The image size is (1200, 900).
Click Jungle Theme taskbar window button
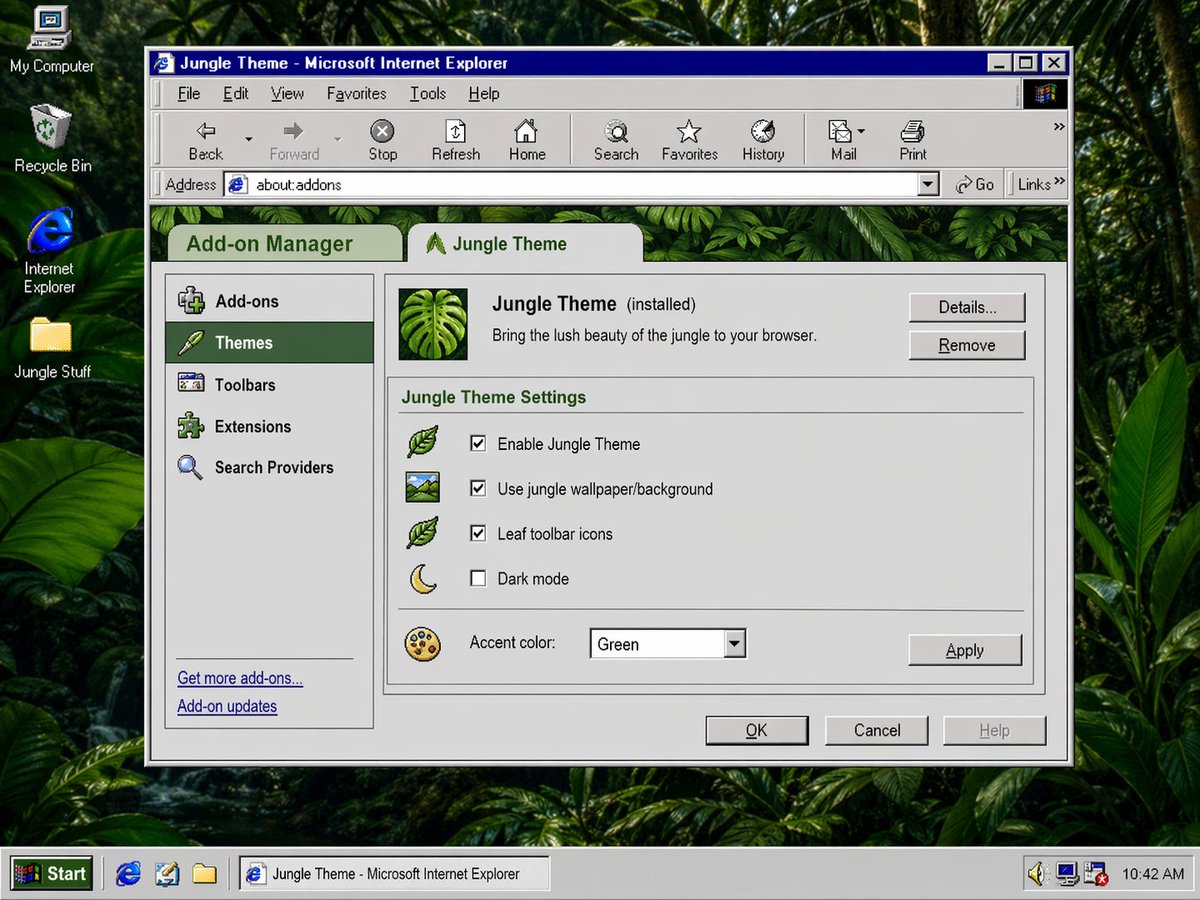tap(395, 873)
